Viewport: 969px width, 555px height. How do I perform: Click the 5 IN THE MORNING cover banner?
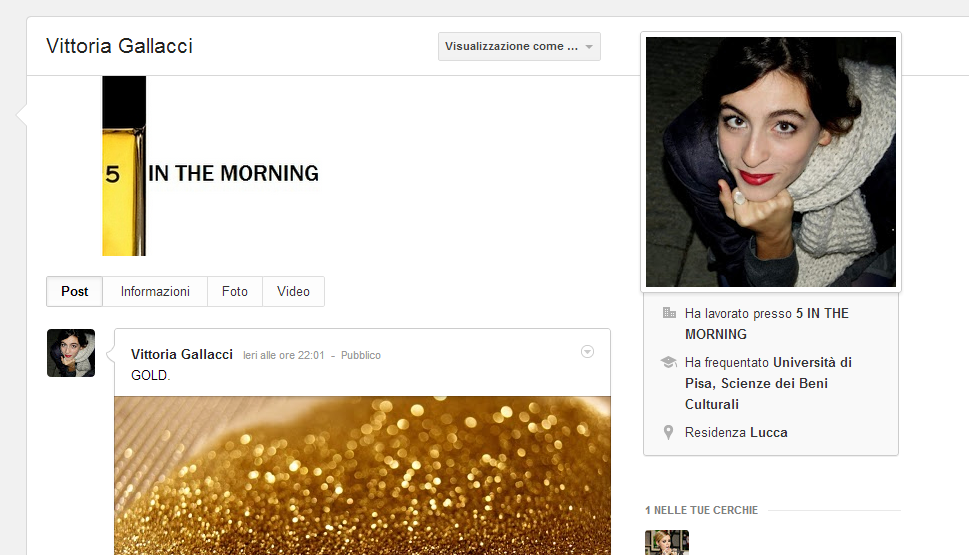click(x=211, y=166)
